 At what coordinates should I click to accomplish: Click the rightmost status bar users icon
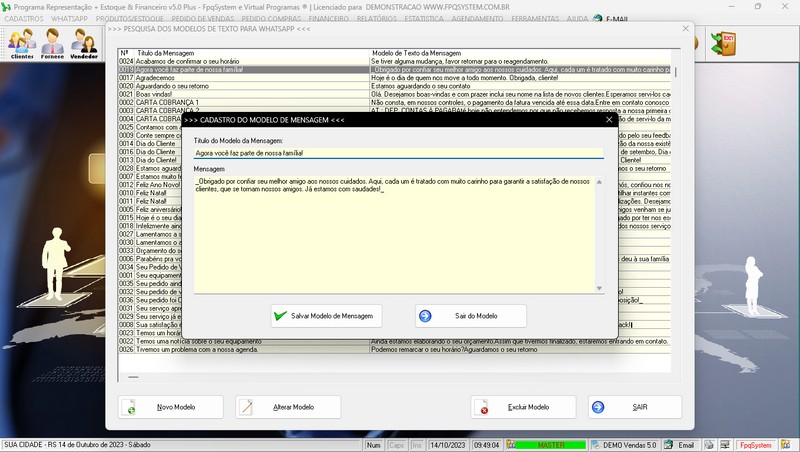coord(786,445)
